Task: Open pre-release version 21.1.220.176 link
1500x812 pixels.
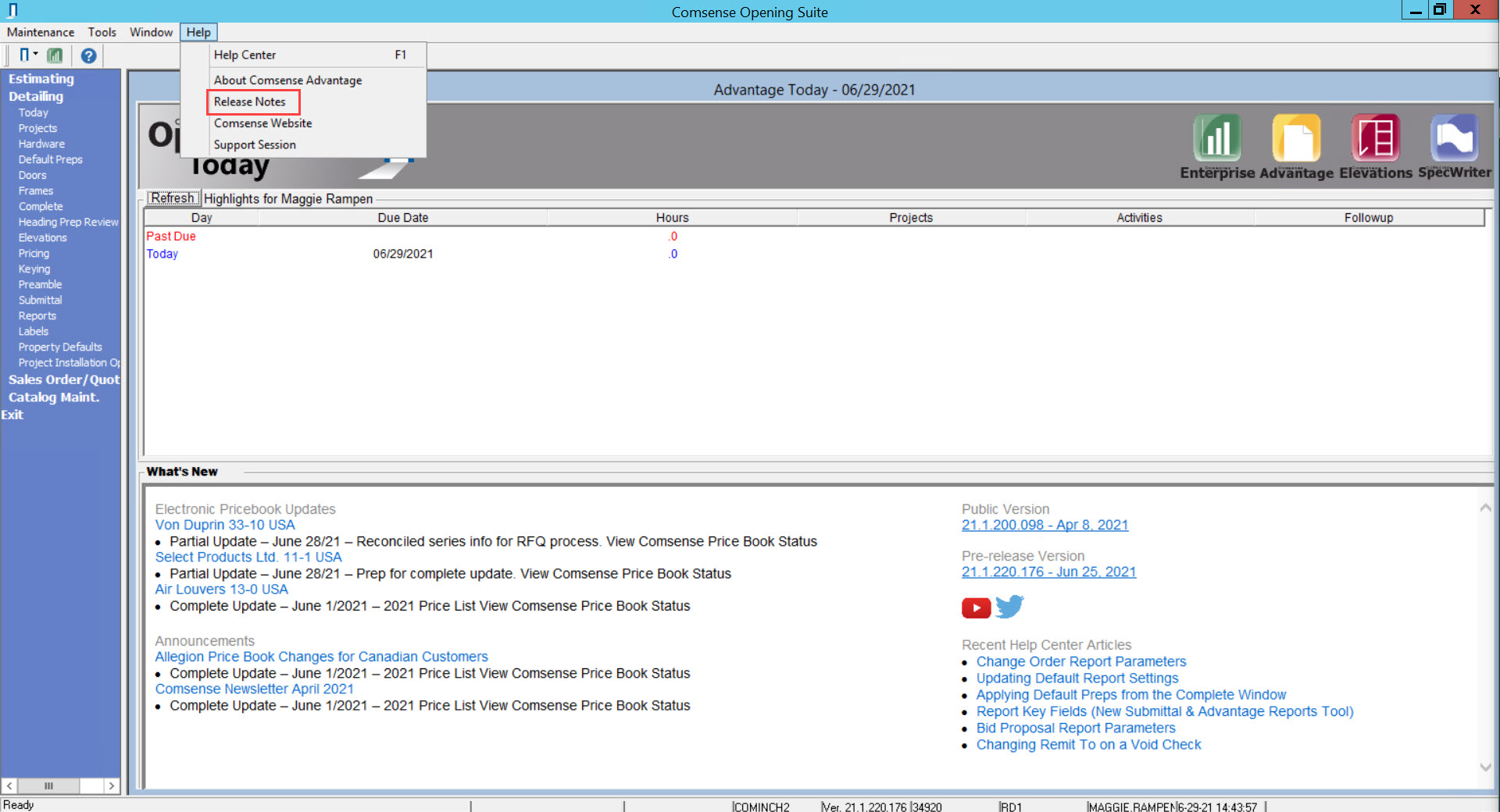Action: pos(1048,572)
